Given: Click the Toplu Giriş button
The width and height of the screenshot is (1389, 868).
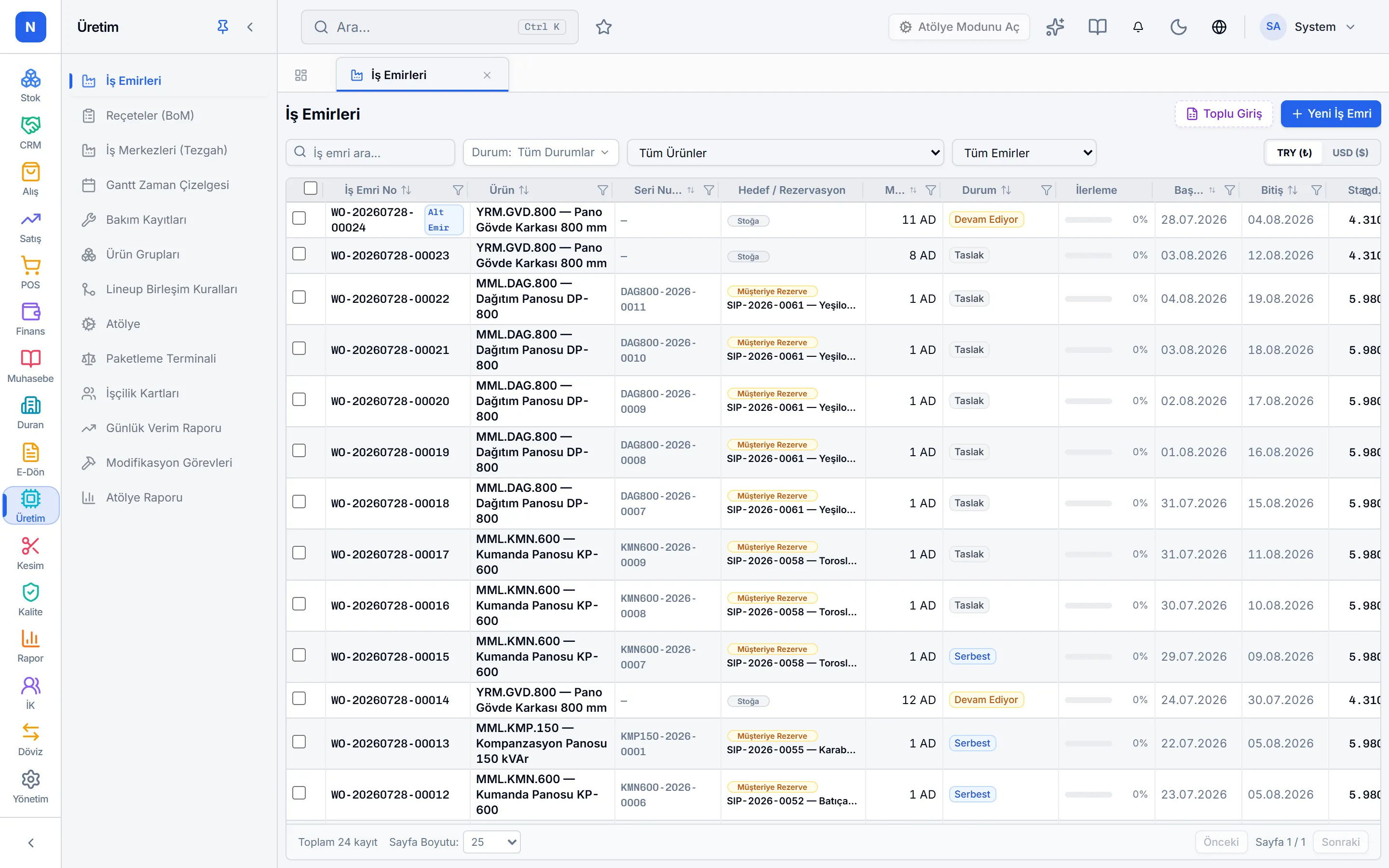Looking at the screenshot, I should pos(1224,114).
